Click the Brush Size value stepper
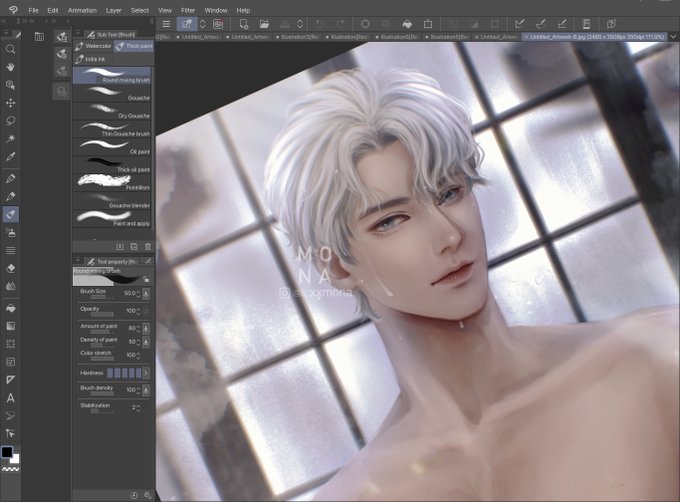Screen dimensions: 680x502 138,293
